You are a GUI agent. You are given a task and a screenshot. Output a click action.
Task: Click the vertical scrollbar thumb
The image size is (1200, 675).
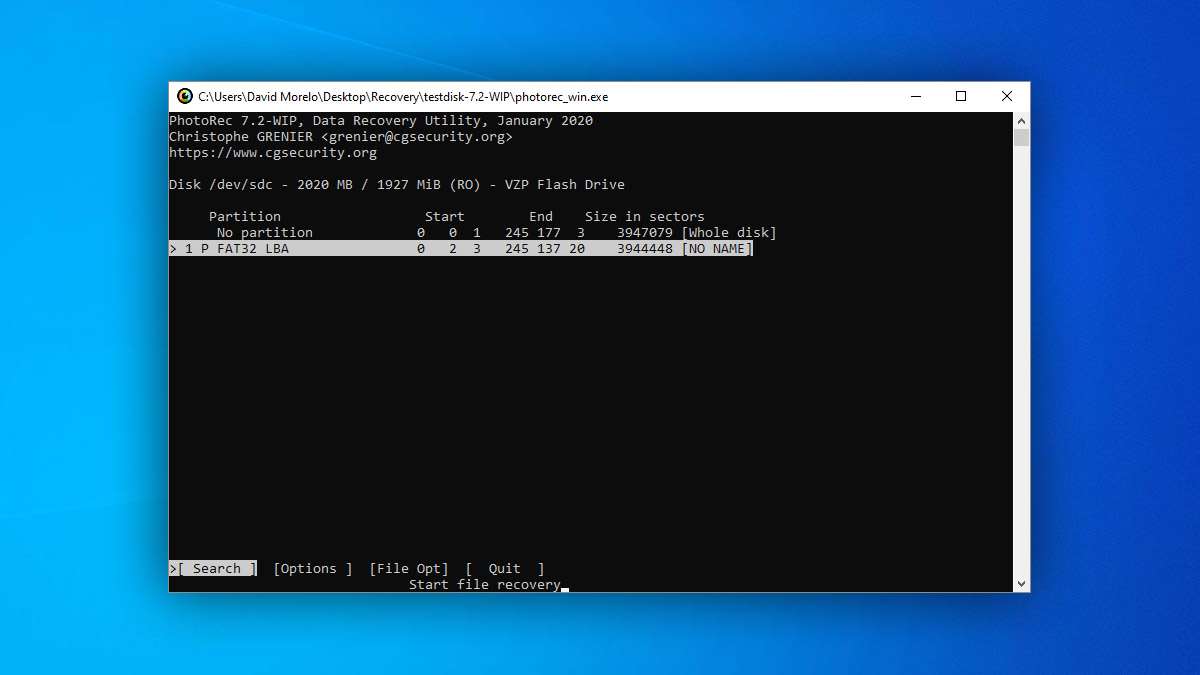(x=1021, y=137)
